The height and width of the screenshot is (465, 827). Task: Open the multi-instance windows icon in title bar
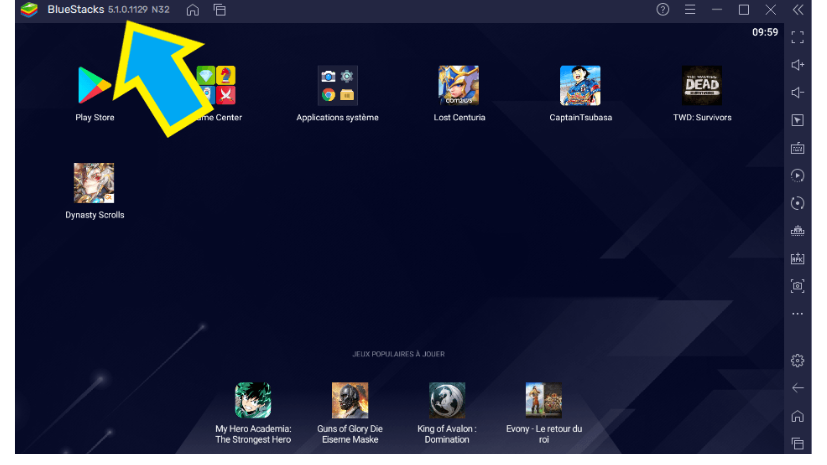[219, 10]
